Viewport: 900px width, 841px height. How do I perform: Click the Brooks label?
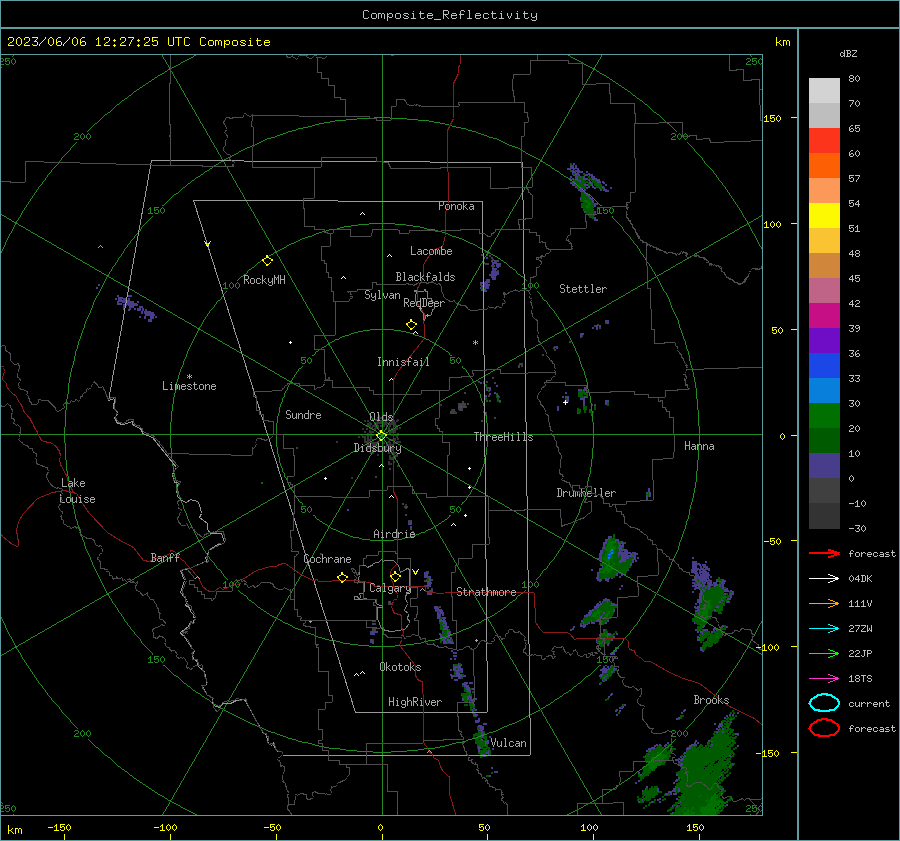711,700
